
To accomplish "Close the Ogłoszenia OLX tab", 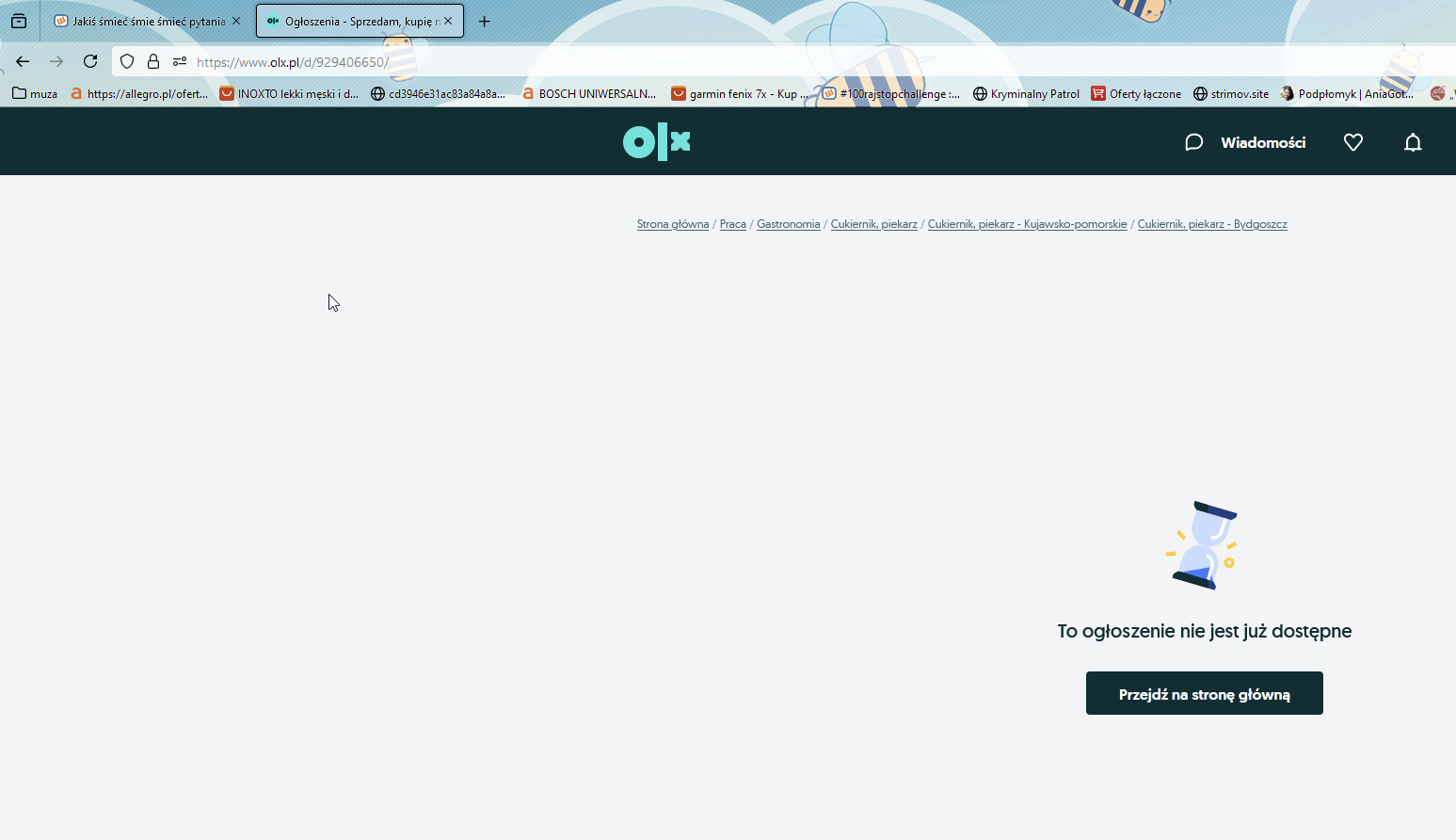I will tap(448, 21).
